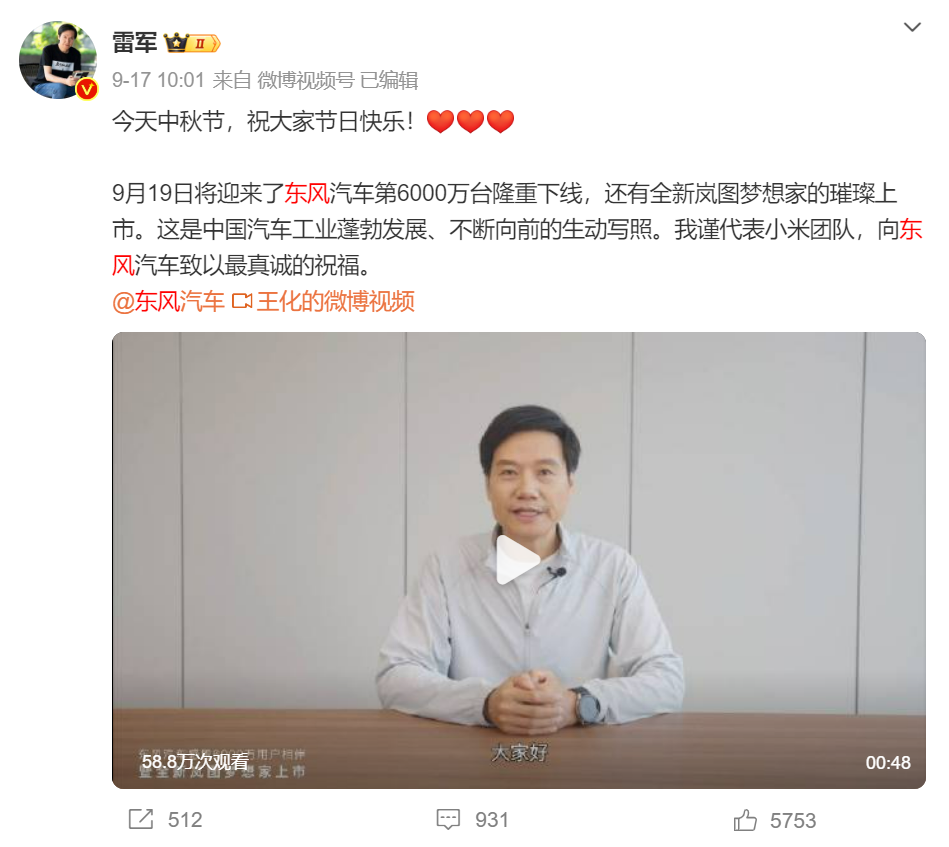This screenshot has width=949, height=847.
Task: Click the red 东风 keyword in first line
Action: (307, 193)
